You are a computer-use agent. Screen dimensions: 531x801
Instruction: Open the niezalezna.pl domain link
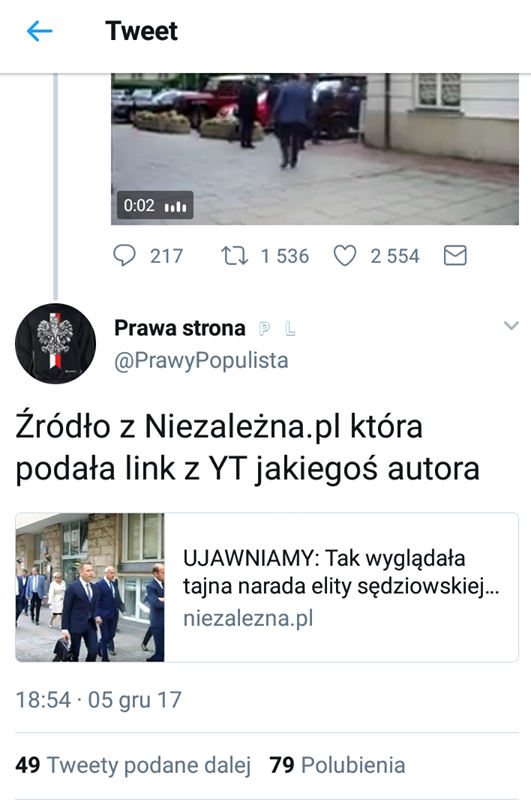248,619
